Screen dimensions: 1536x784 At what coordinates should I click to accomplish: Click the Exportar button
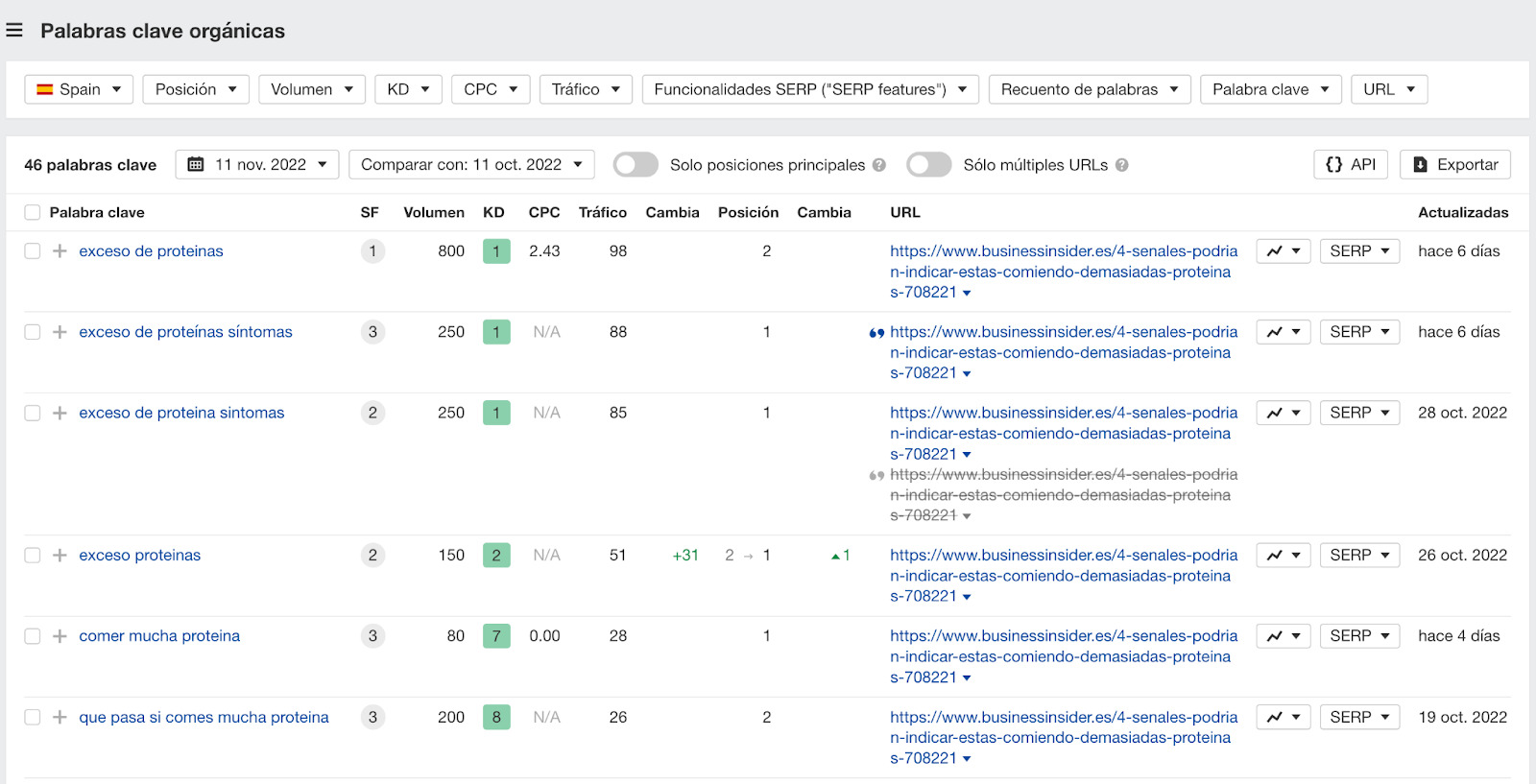click(x=1454, y=165)
